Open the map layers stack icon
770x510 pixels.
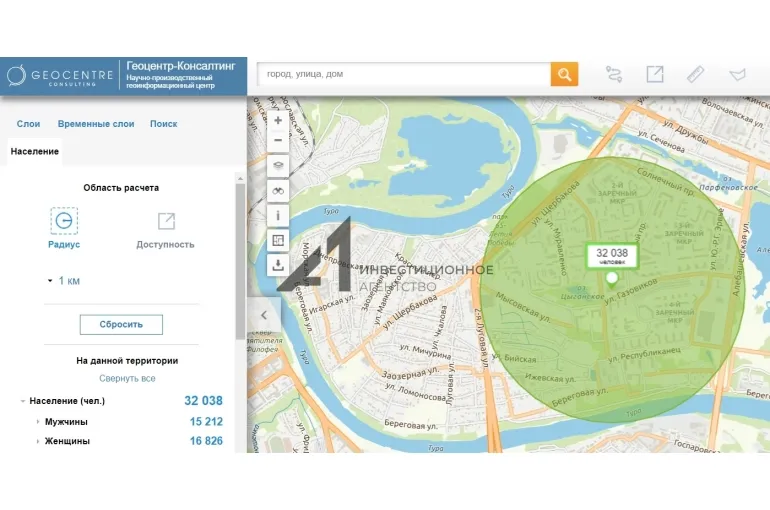coord(278,166)
